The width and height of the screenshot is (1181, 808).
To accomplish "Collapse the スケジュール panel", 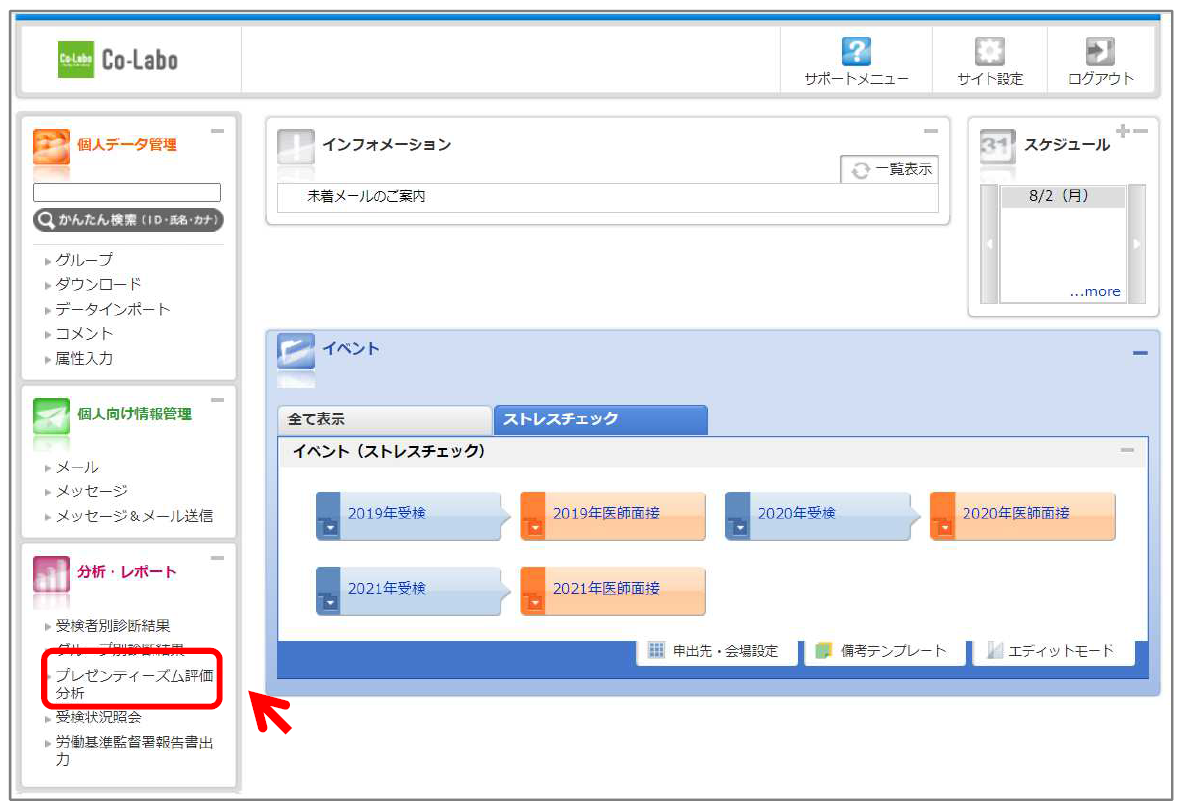I will pos(1140,131).
